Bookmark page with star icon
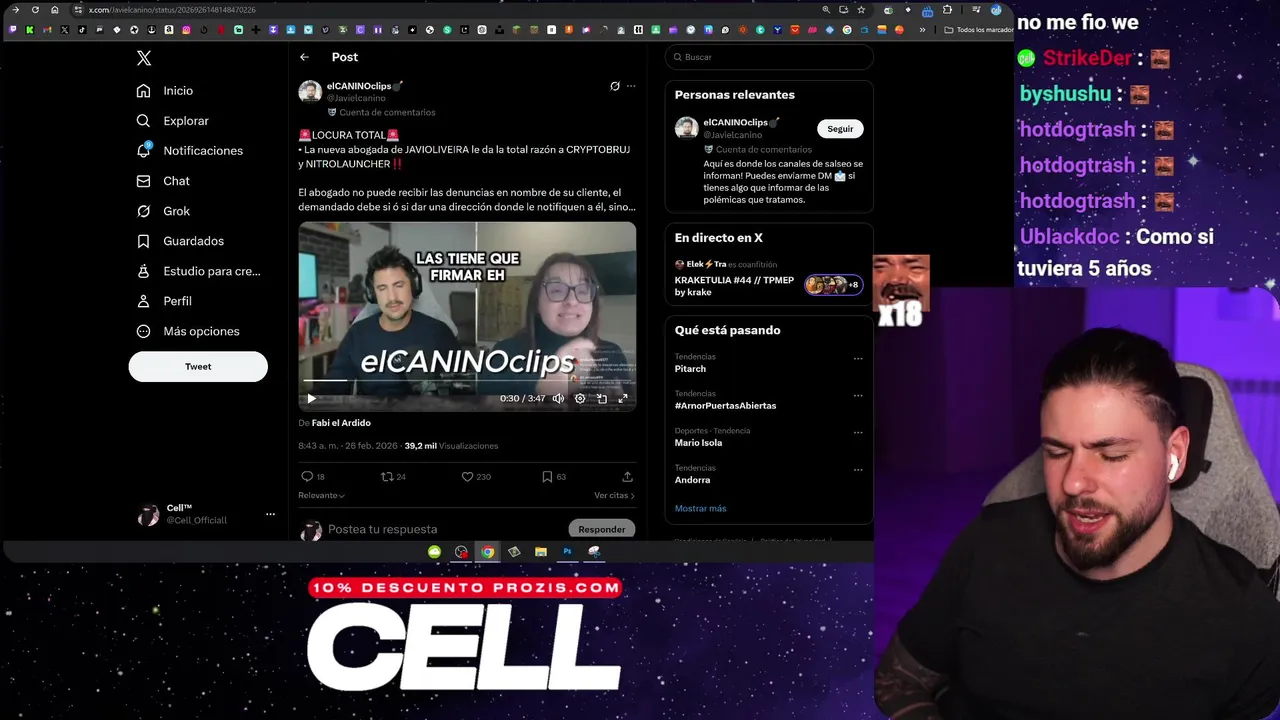 pyautogui.click(x=861, y=10)
